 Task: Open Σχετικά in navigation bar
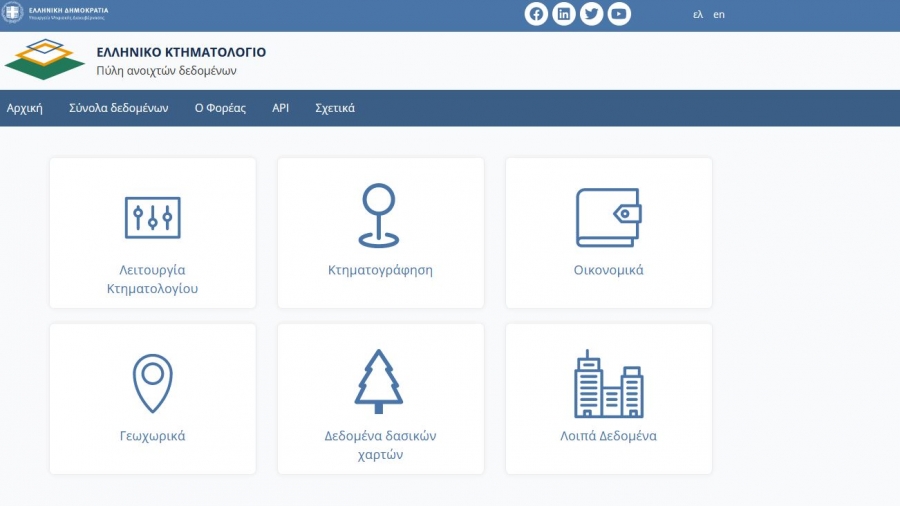[x=335, y=108]
